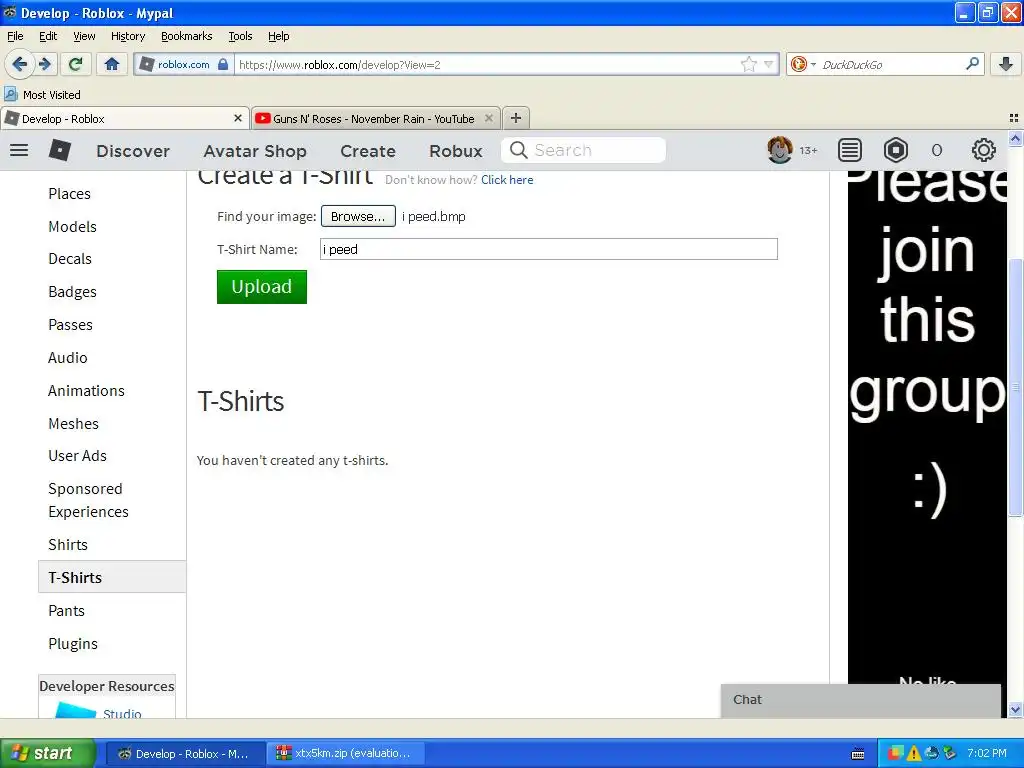Screen dimensions: 1024x768
Task: Click the green Upload button
Action: tap(262, 287)
